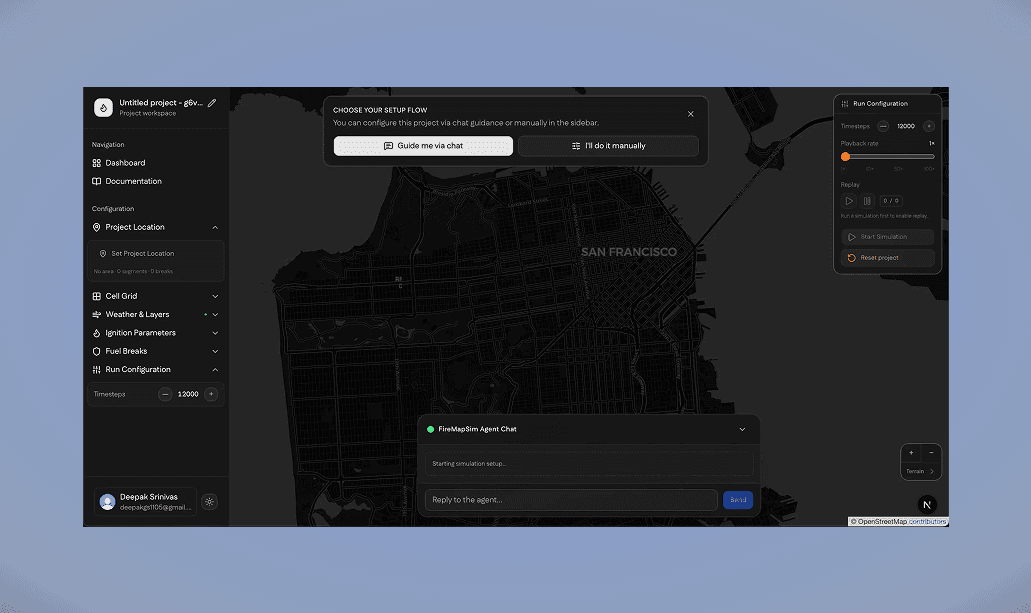Zoom in on the map

coord(911,453)
